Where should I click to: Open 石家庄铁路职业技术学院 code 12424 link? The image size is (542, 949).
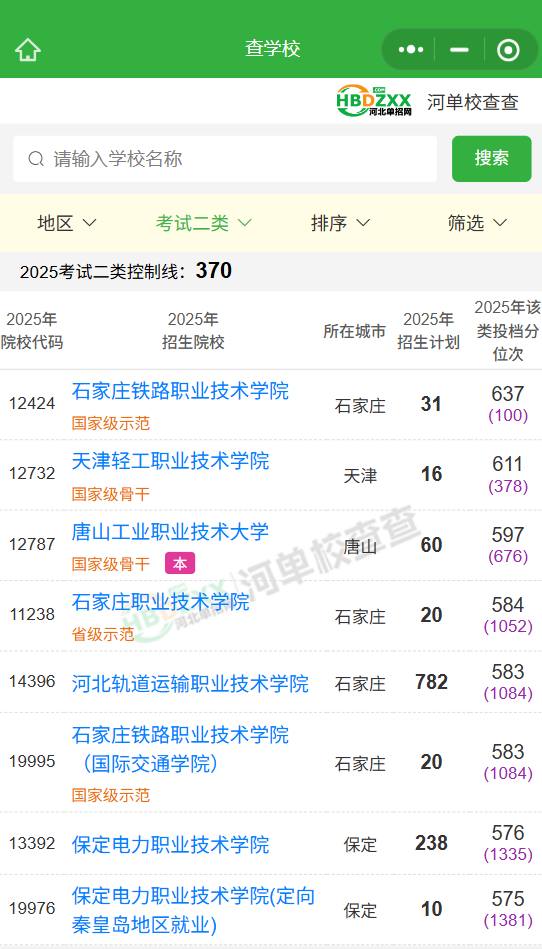point(180,391)
